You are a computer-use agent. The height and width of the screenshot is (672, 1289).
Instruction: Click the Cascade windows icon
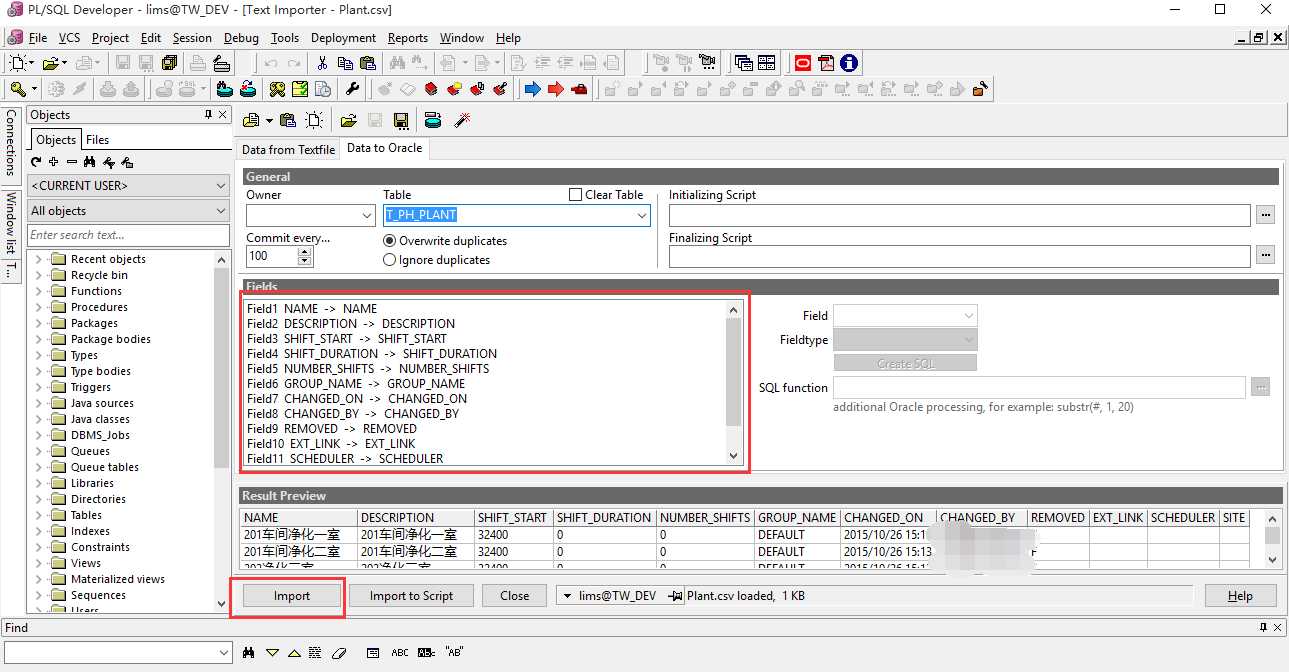(x=743, y=63)
